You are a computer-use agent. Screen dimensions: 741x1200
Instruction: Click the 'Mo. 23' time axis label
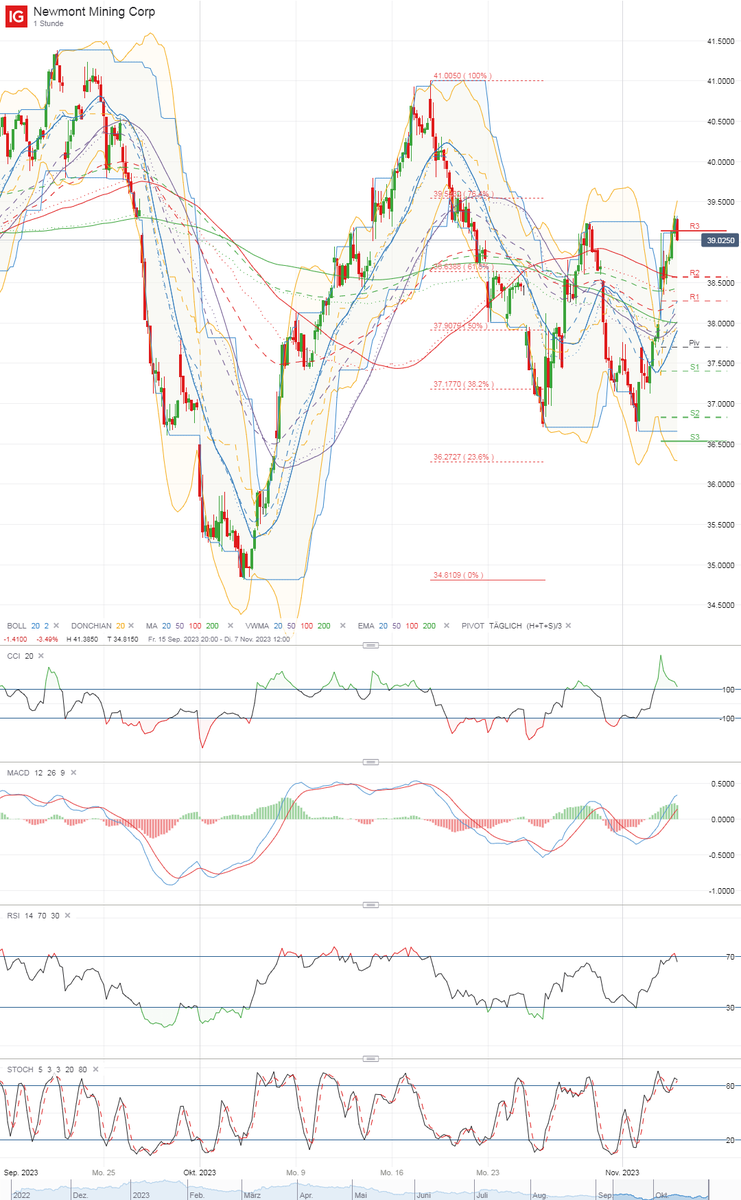487,1170
